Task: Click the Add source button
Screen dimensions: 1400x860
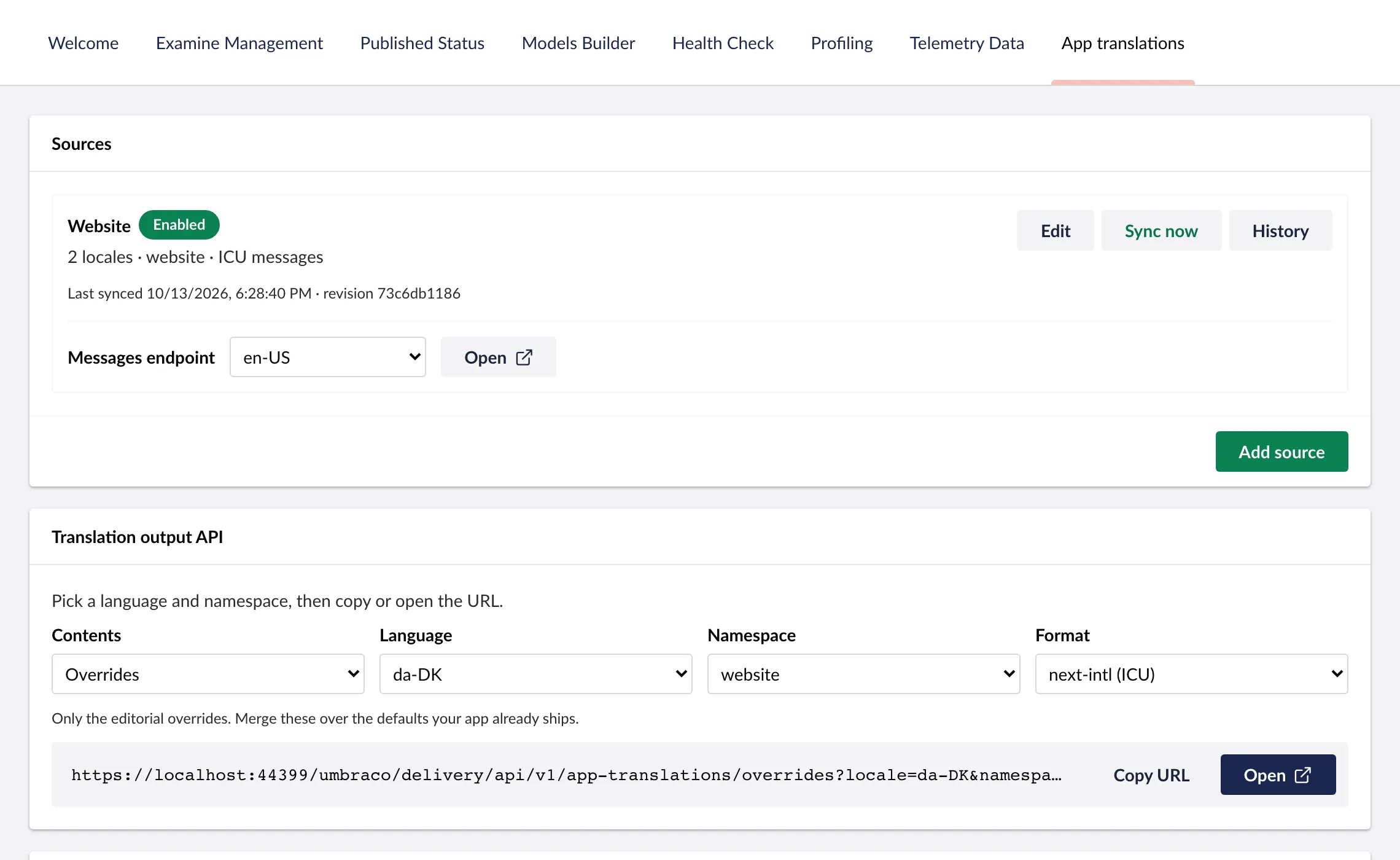Action: coord(1281,451)
